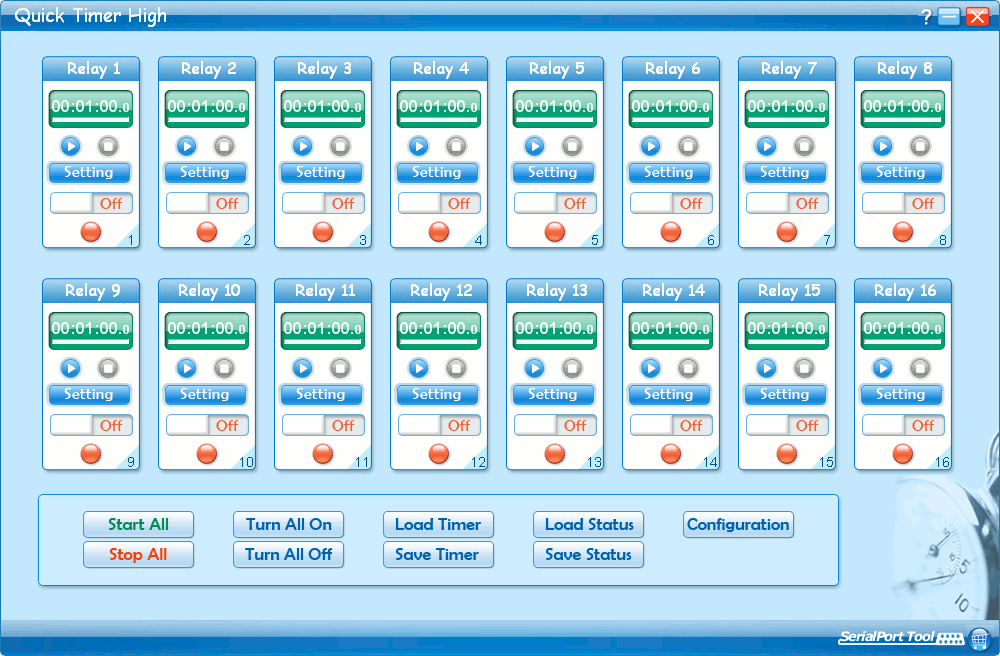Switch Relay 4 on using its toggle
Image resolution: width=1000 pixels, height=656 pixels.
tap(439, 203)
